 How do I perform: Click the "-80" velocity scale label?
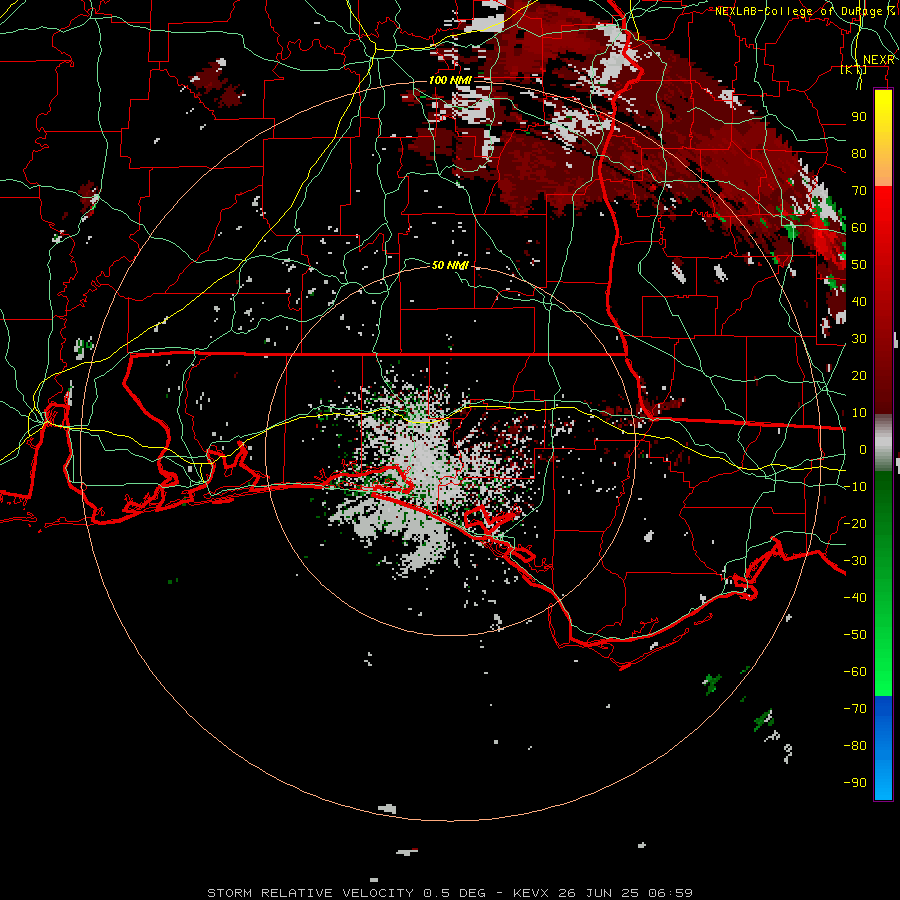[855, 746]
